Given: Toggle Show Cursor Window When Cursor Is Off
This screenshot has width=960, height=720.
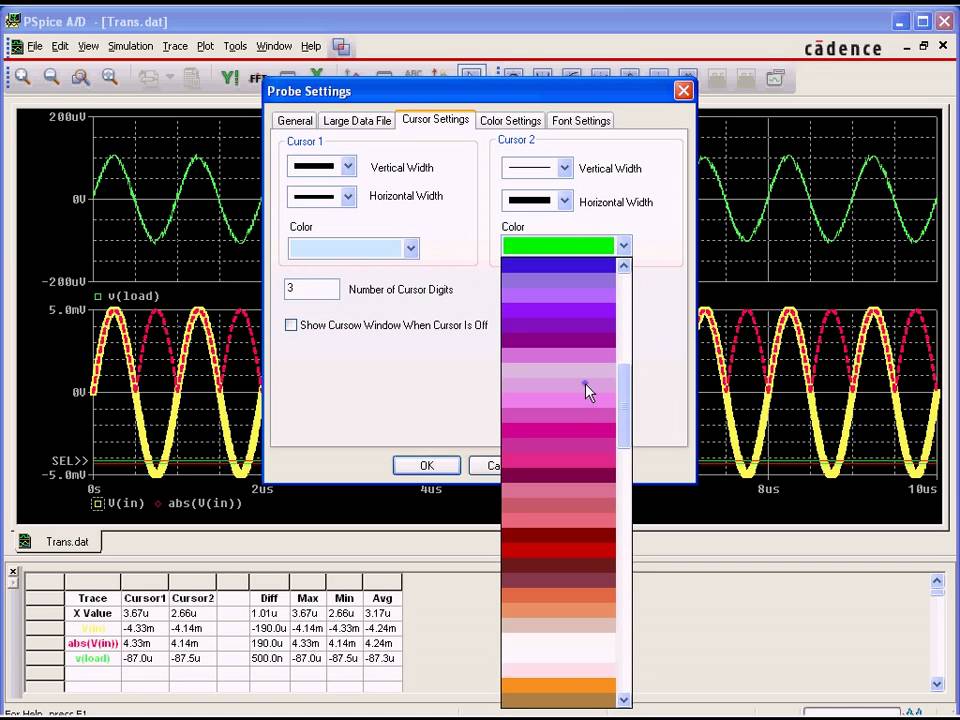Looking at the screenshot, I should pyautogui.click(x=291, y=325).
